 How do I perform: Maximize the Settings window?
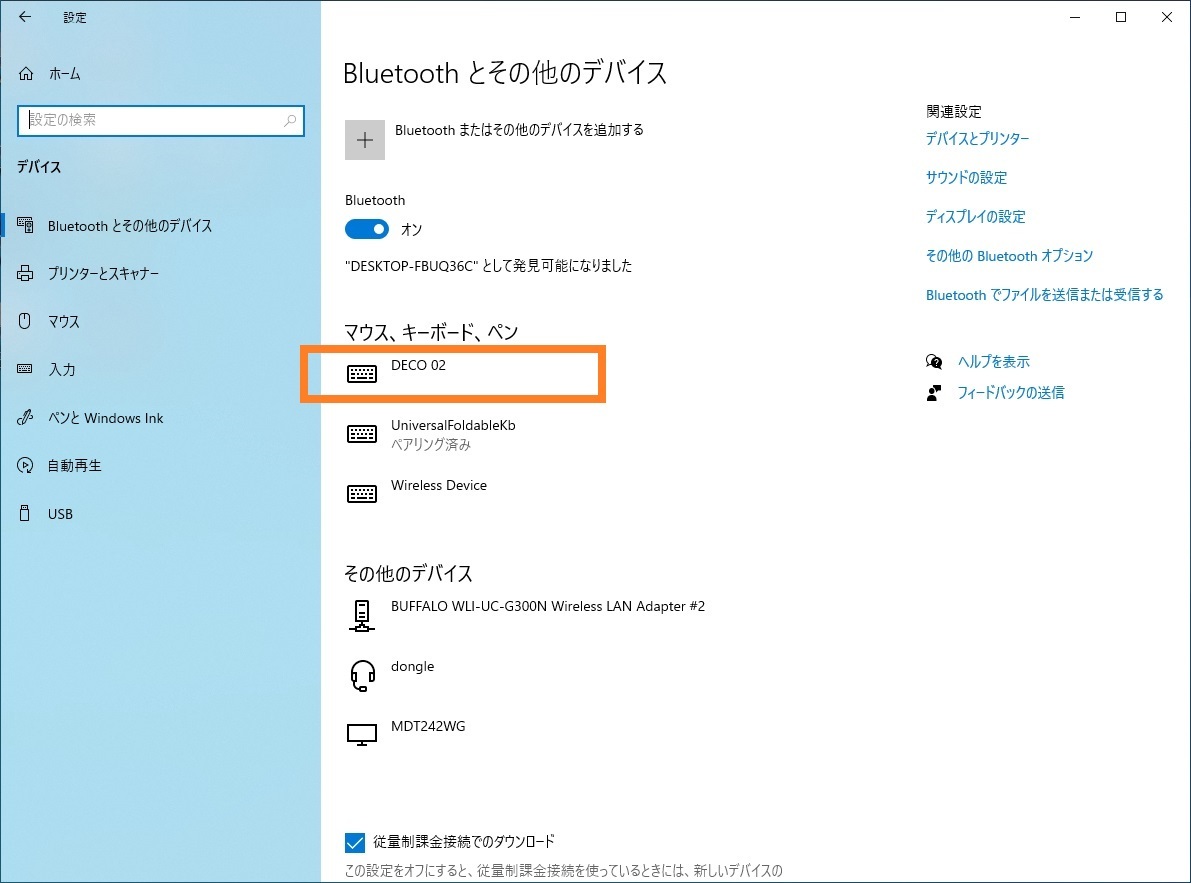(1120, 17)
